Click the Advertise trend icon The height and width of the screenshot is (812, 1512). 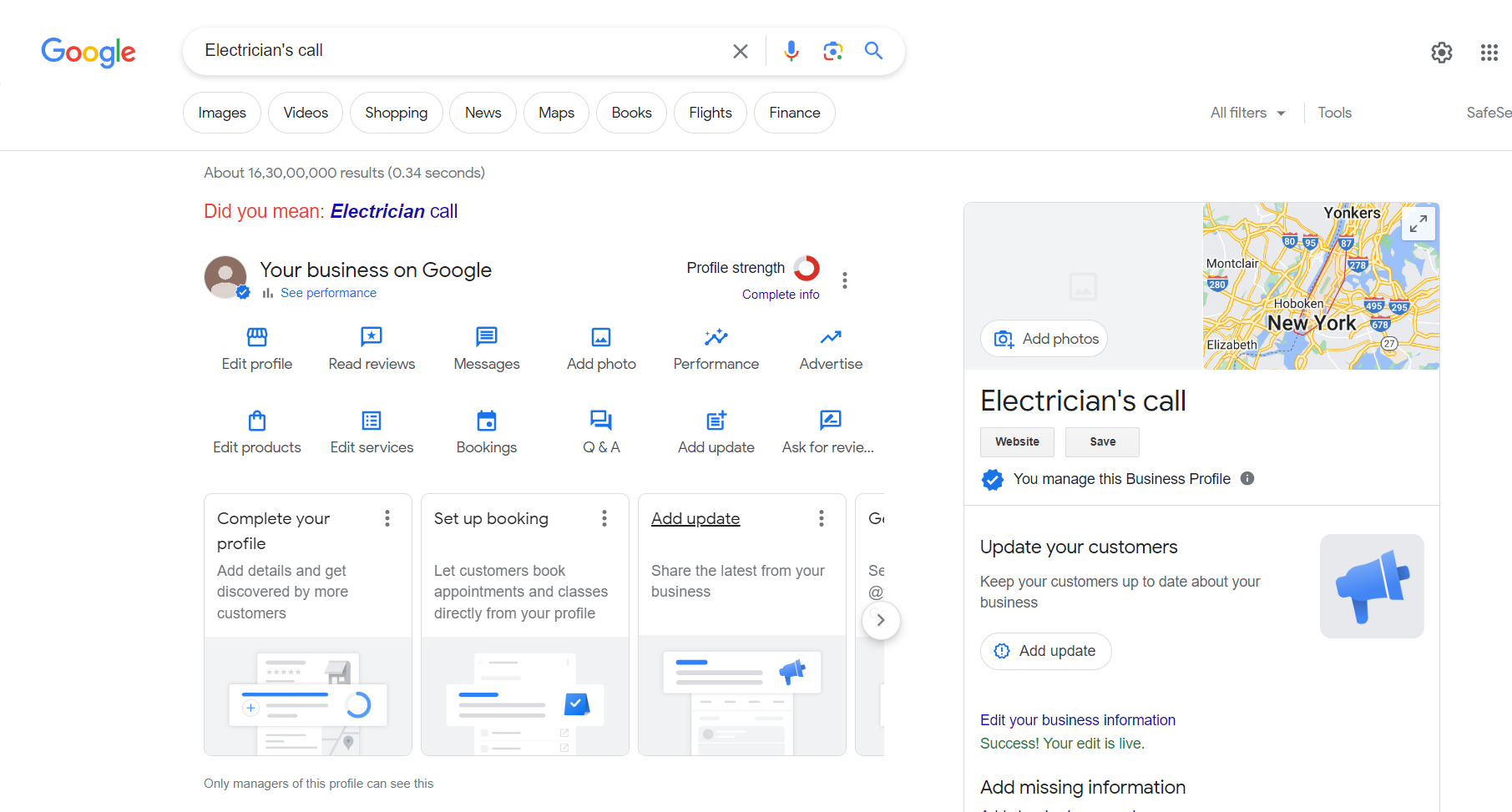pyautogui.click(x=831, y=337)
